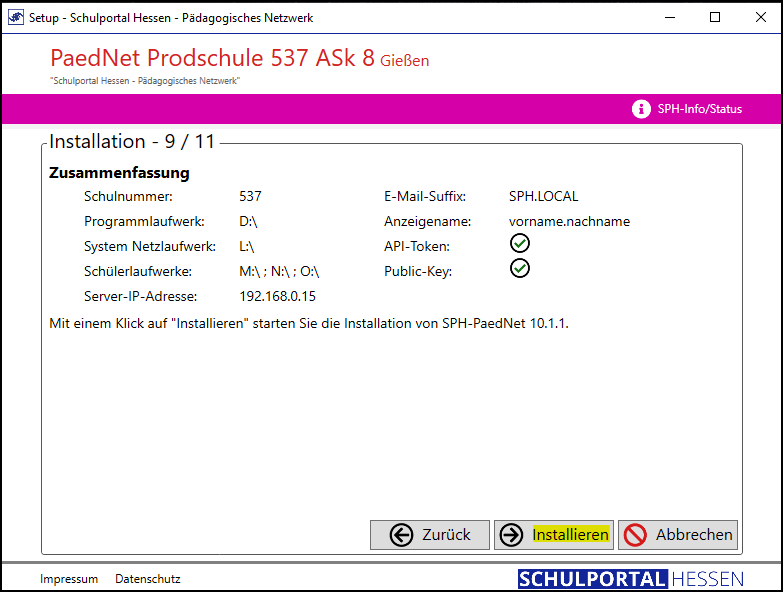The height and width of the screenshot is (592, 783).
Task: Click the System Netzlaufwerk value L:\
Action: click(247, 247)
